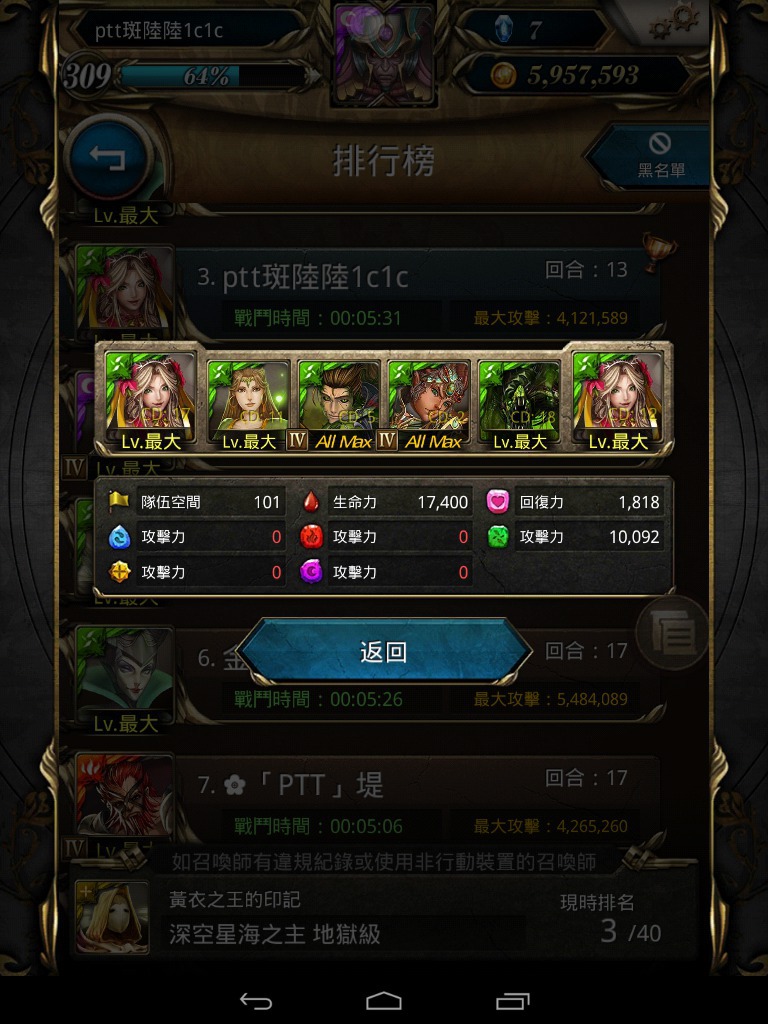This screenshot has width=768, height=1024.
Task: Tap the summoner avatar portrait at top
Action: pos(383,54)
